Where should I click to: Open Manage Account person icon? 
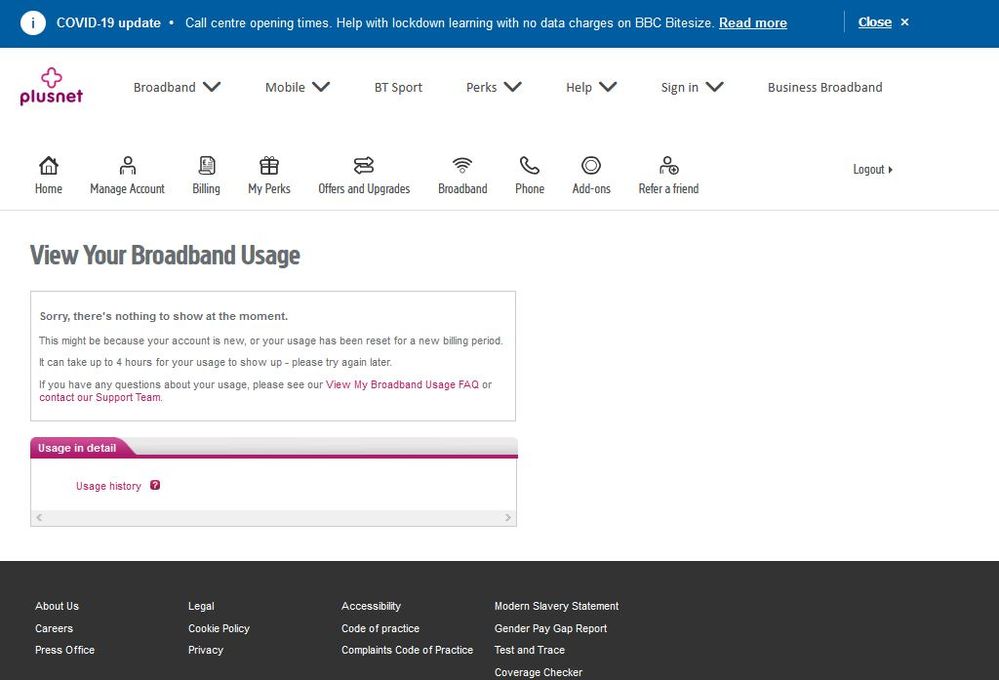[x=127, y=166]
